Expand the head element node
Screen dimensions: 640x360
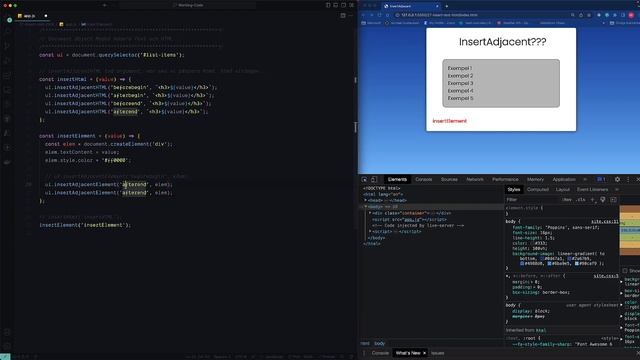click(366, 200)
